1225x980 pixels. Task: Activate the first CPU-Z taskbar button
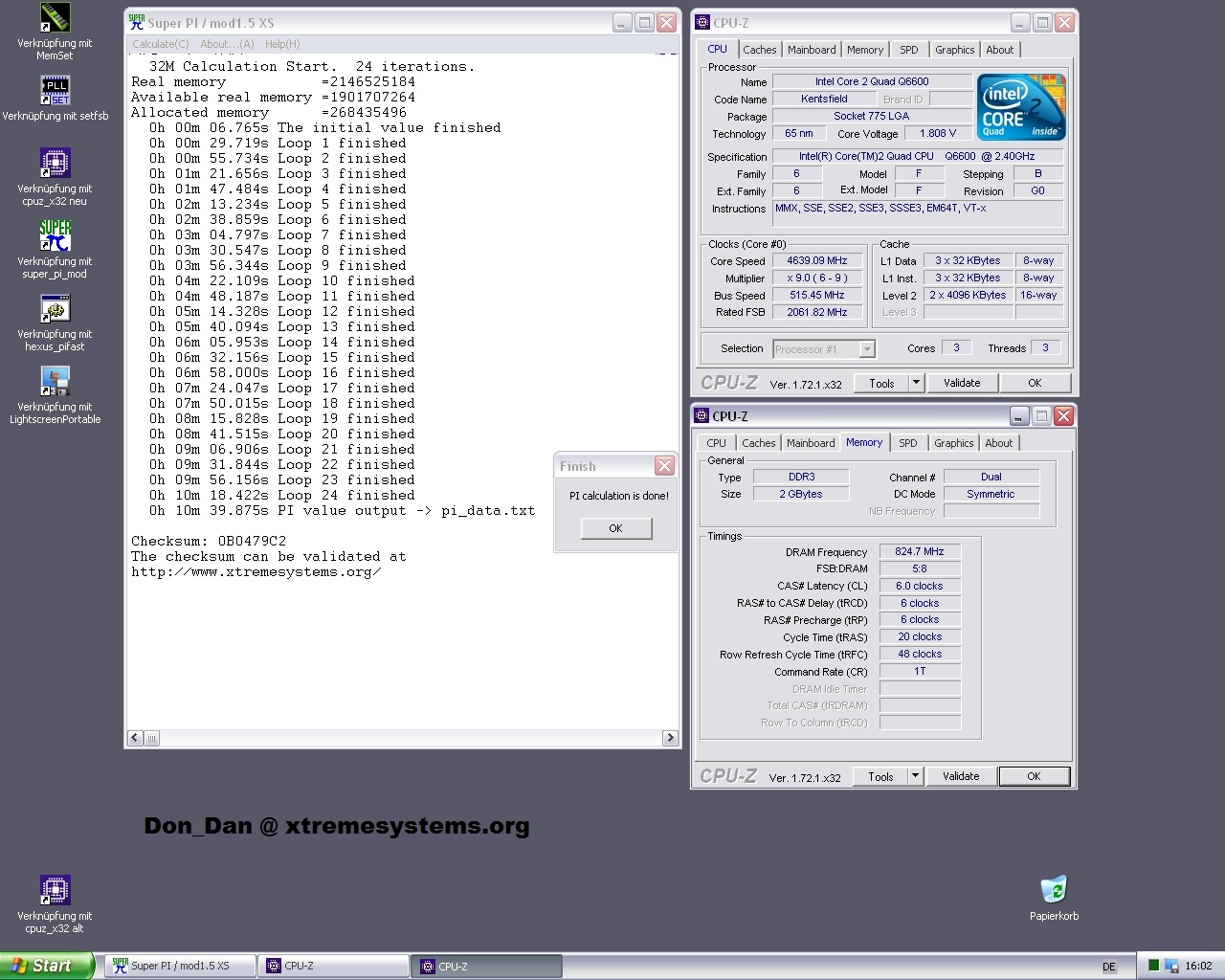click(x=333, y=966)
